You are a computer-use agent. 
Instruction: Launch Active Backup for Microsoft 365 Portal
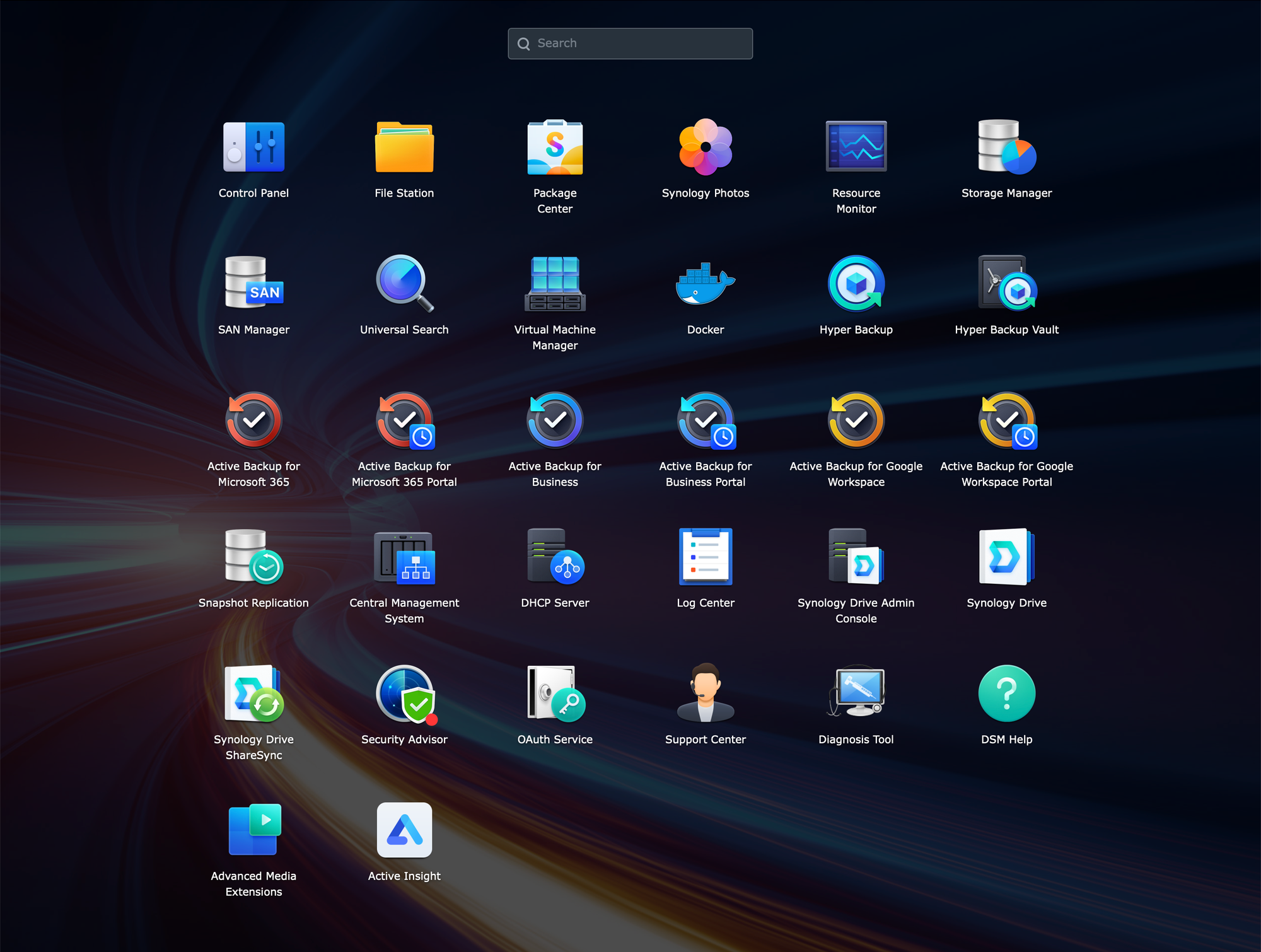tap(404, 420)
